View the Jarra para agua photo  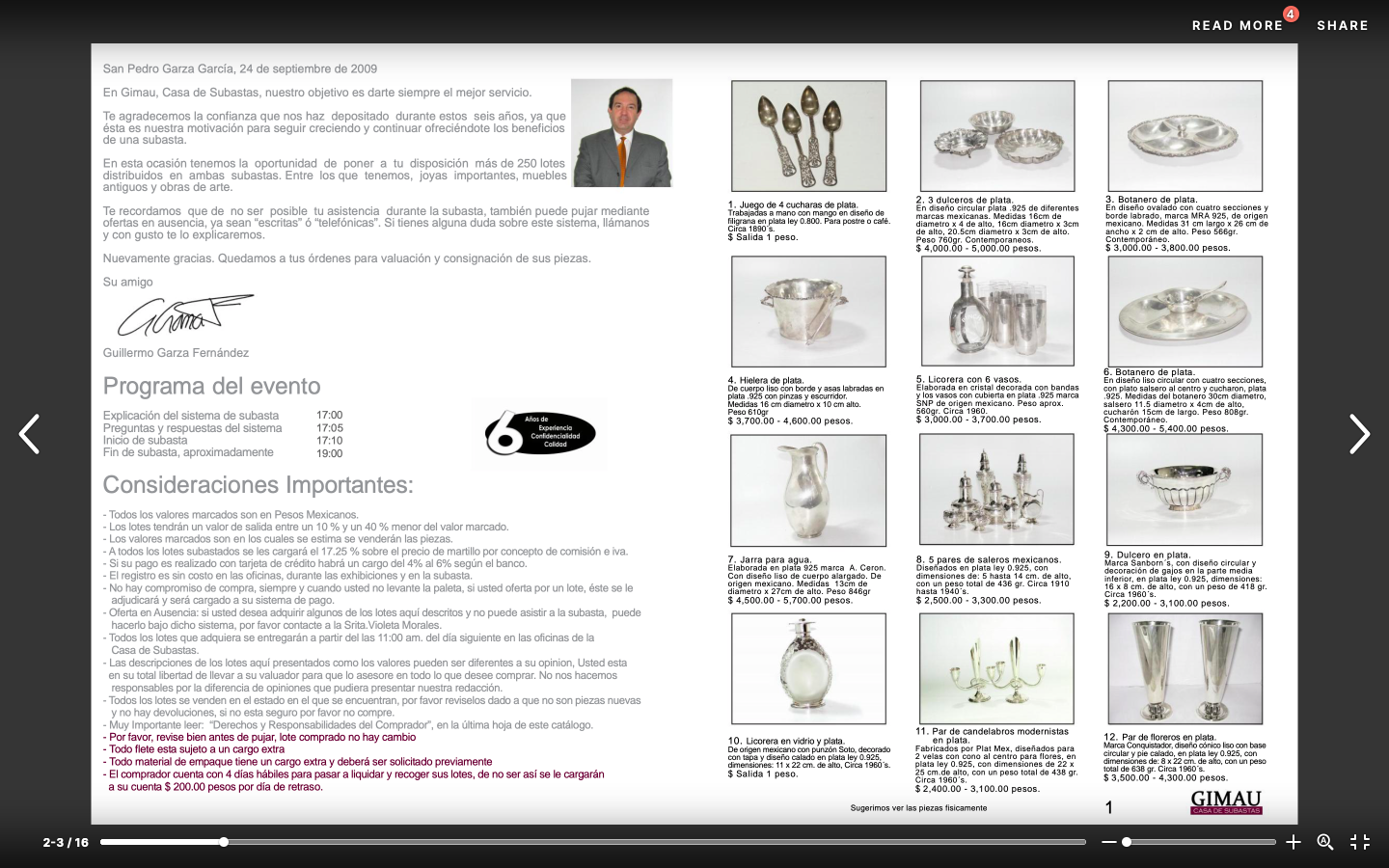810,490
